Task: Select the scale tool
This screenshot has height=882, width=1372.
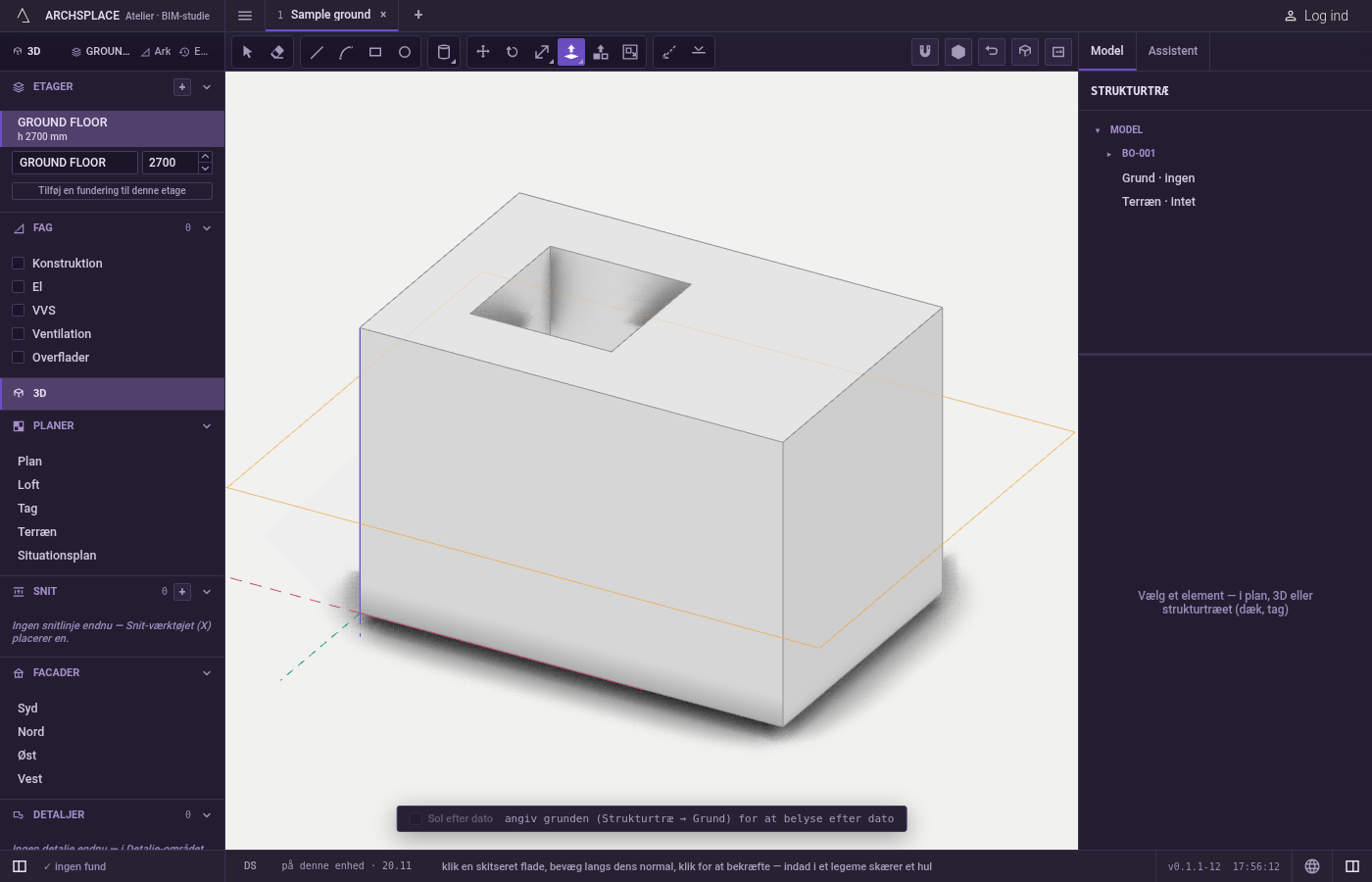Action: (x=542, y=52)
